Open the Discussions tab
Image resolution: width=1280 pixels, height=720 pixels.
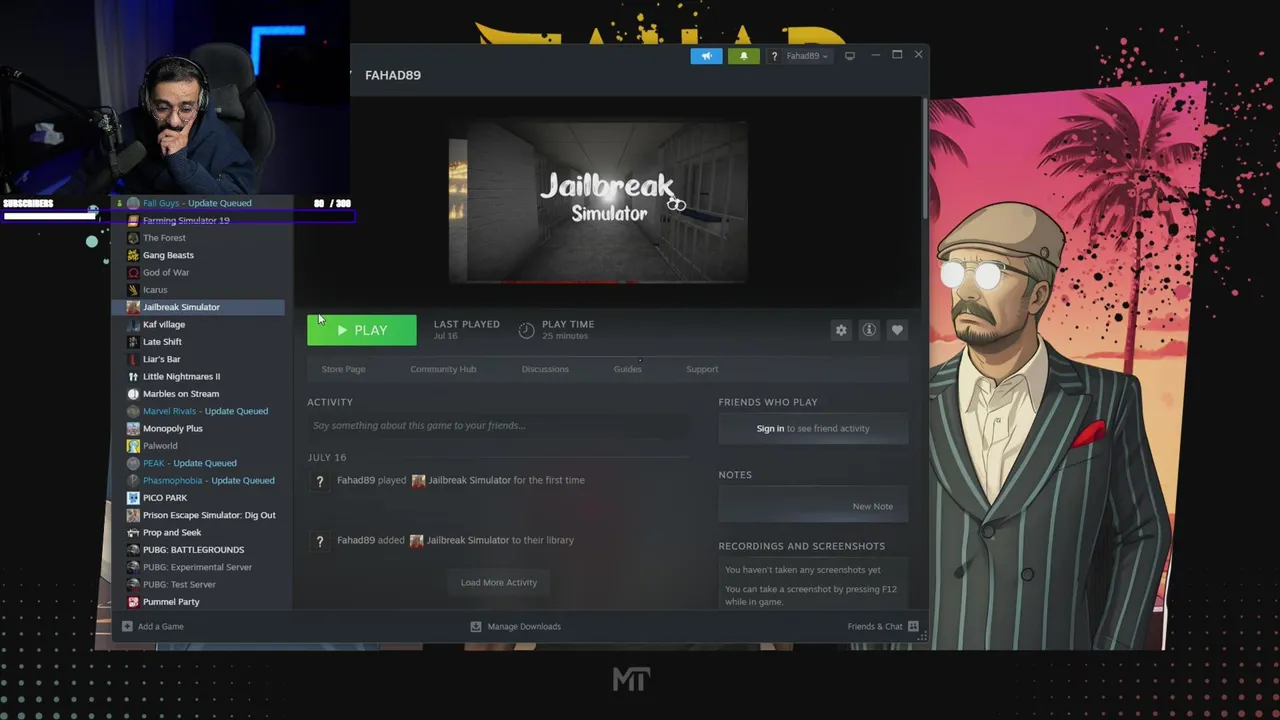coord(545,369)
